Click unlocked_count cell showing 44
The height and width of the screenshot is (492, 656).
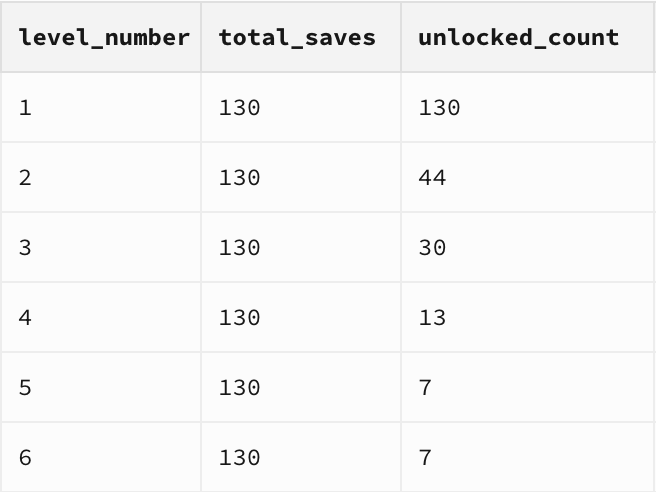click(x=528, y=177)
